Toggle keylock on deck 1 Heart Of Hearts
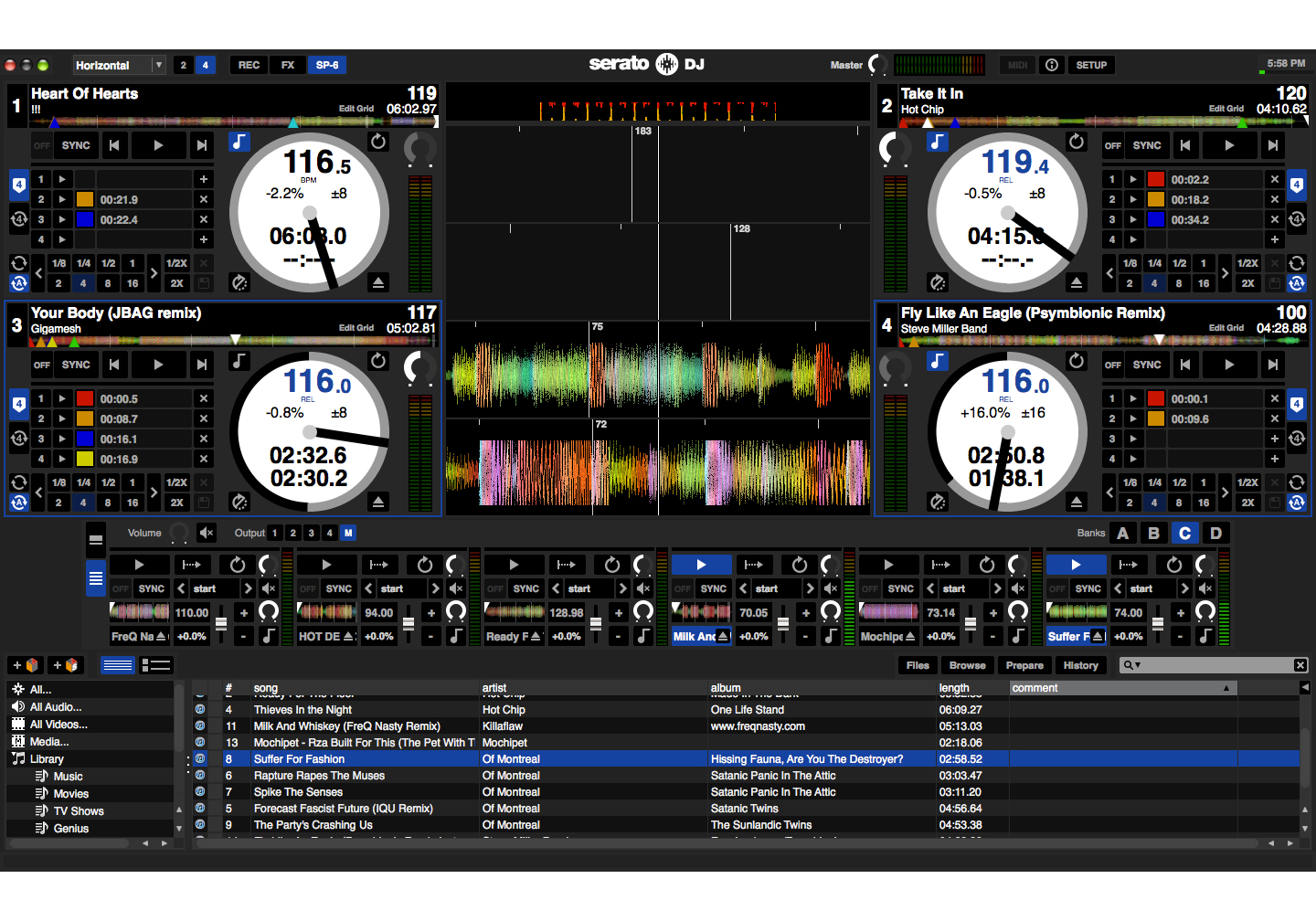Image resolution: width=1316 pixels, height=921 pixels. (239, 142)
